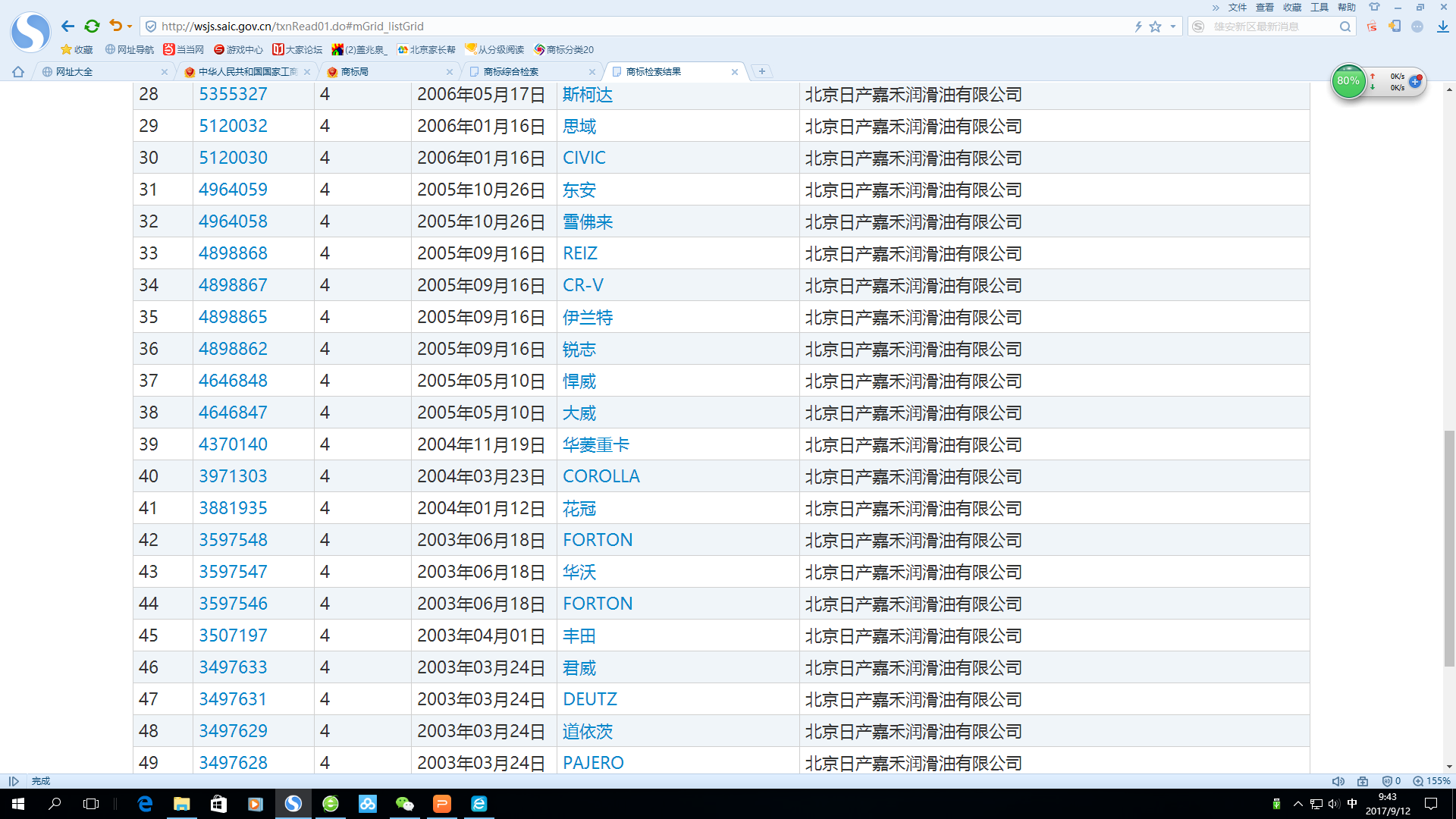Star this page as a favorite
The height and width of the screenshot is (819, 1456).
1155,27
